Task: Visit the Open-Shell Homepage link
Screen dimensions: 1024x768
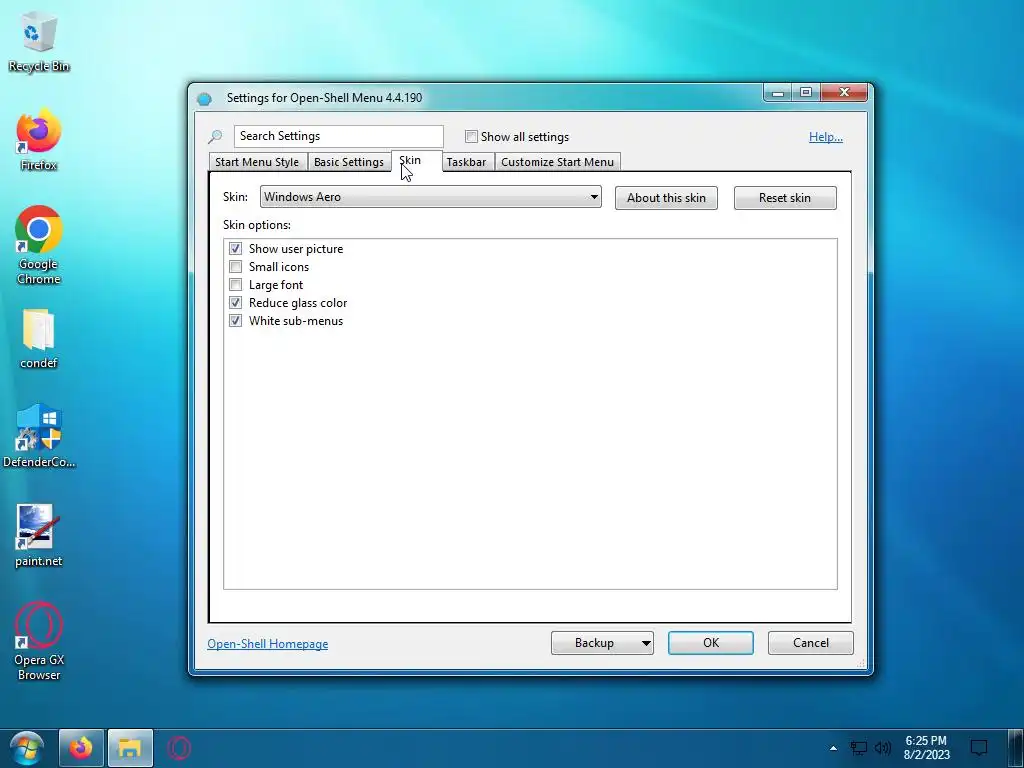Action: coord(268,644)
